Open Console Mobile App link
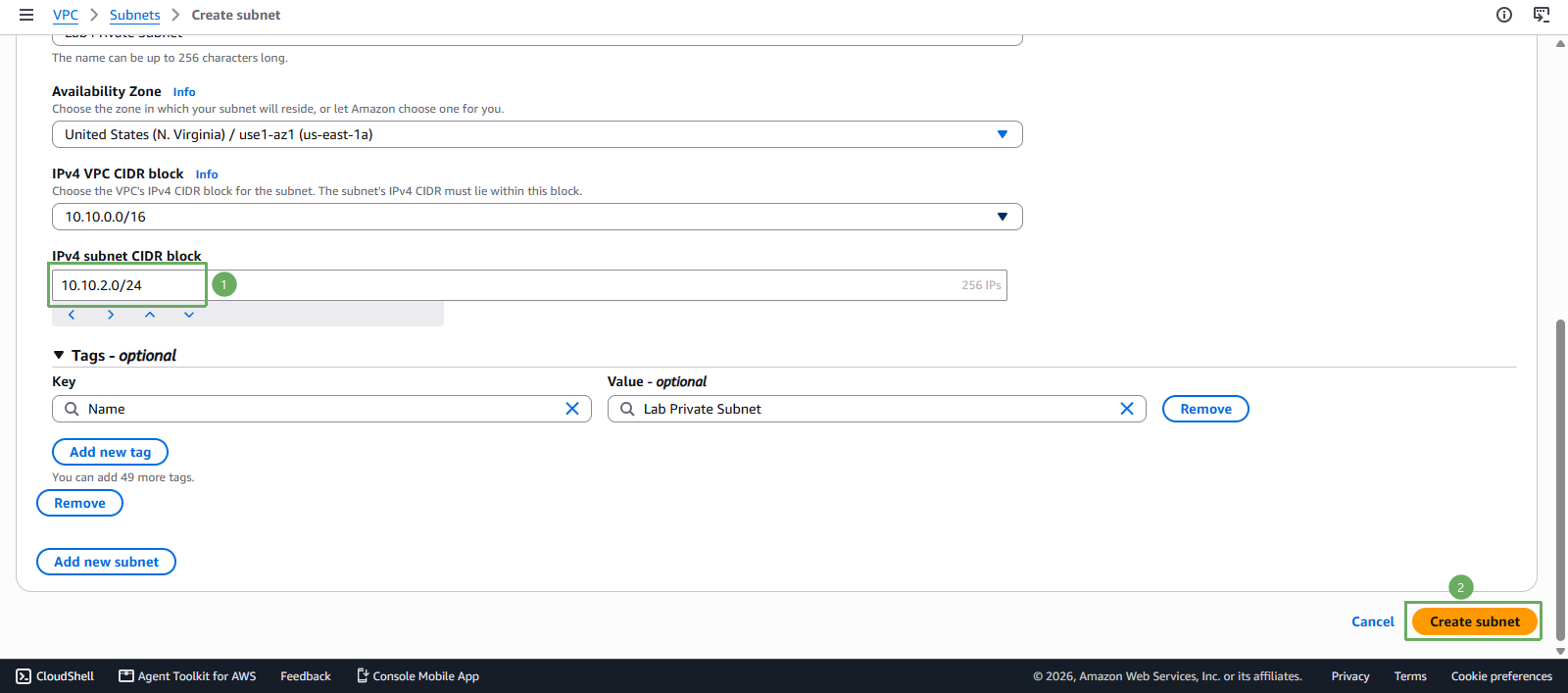 (x=417, y=676)
